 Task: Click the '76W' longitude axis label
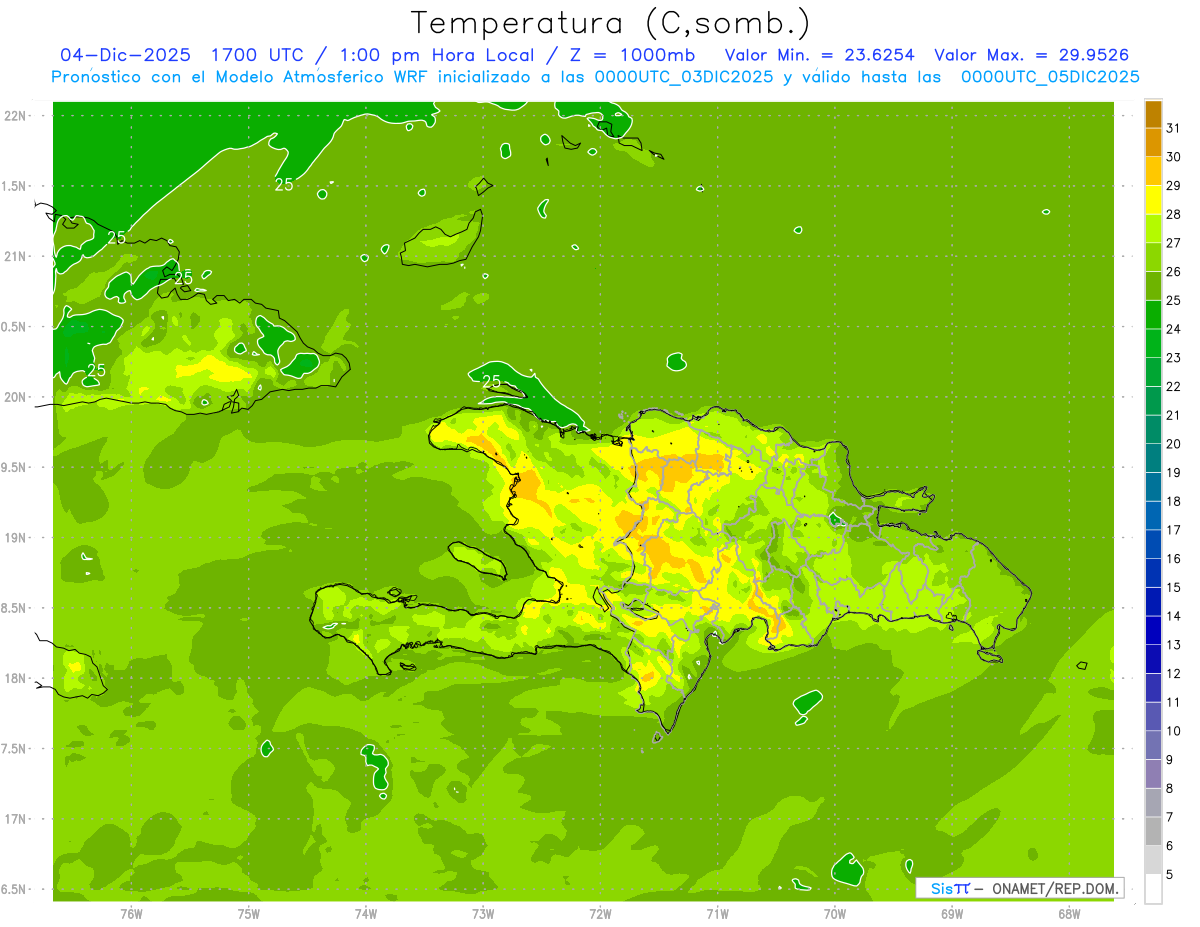pyautogui.click(x=131, y=914)
